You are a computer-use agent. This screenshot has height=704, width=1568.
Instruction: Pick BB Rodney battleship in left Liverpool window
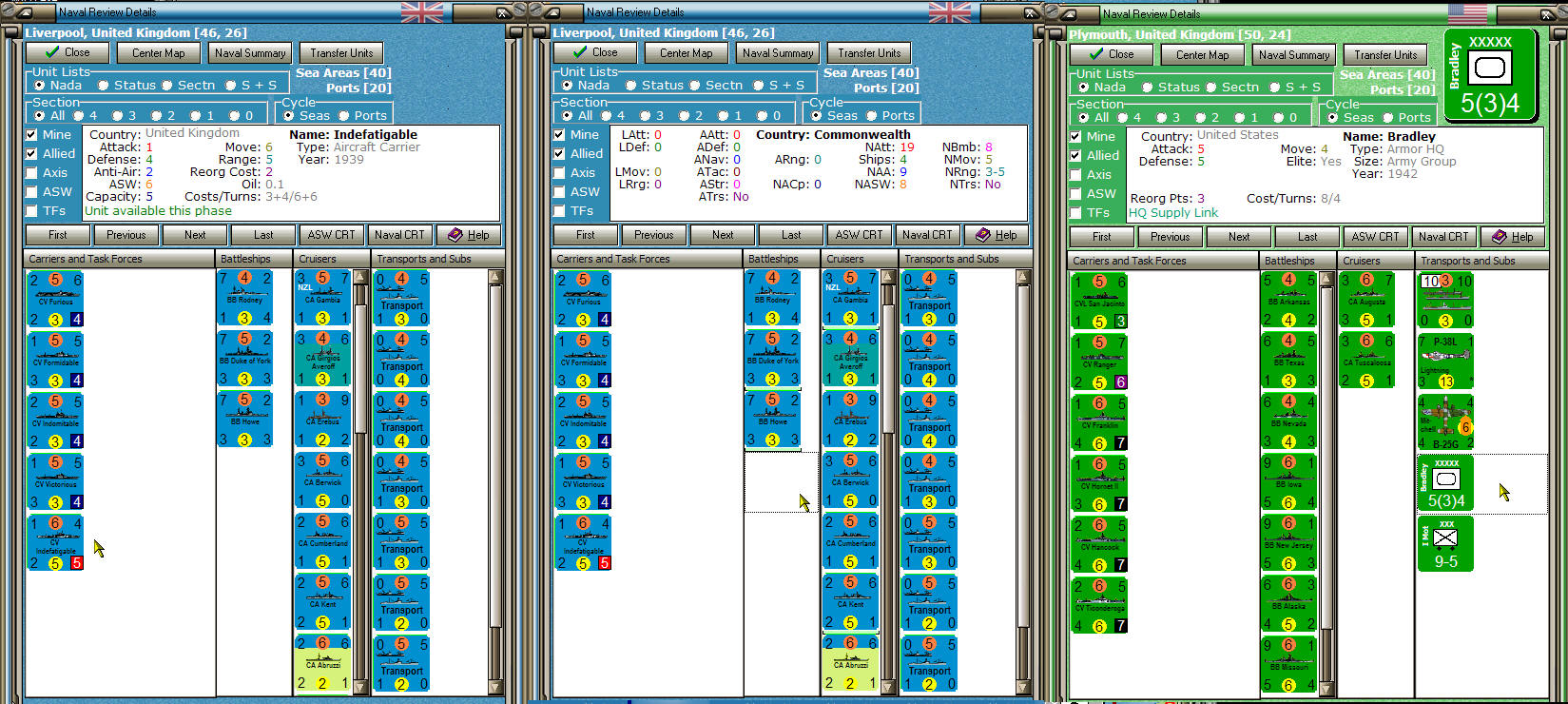(x=245, y=298)
